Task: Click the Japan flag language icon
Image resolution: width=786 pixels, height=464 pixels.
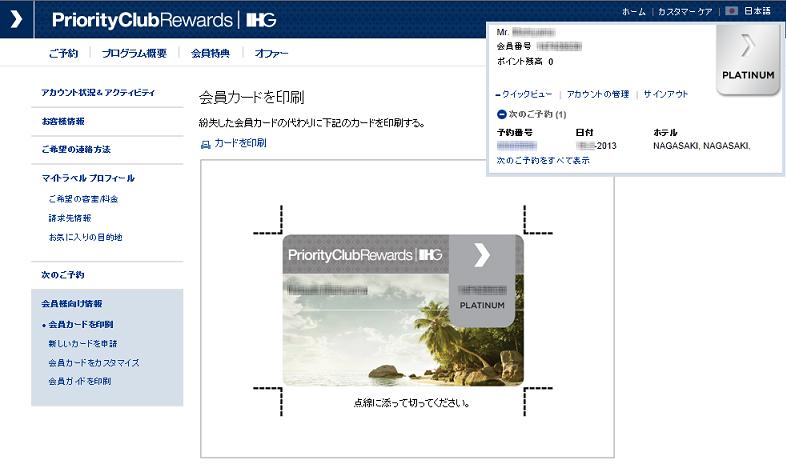Action: click(x=731, y=11)
